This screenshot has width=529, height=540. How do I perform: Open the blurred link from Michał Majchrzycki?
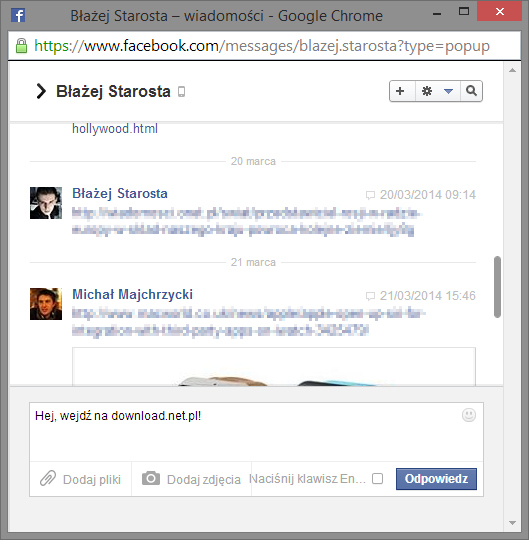249,322
